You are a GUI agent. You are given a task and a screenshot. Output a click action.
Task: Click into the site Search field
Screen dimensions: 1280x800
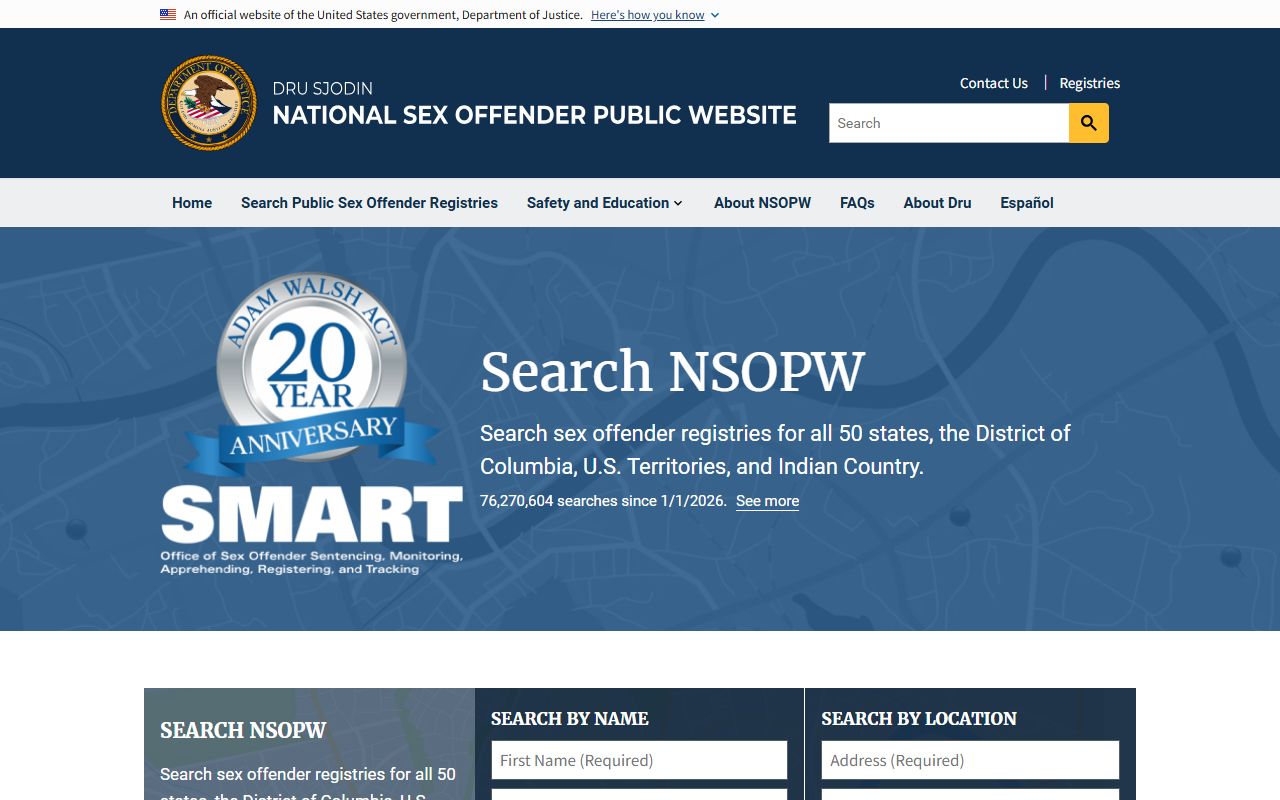(x=949, y=123)
